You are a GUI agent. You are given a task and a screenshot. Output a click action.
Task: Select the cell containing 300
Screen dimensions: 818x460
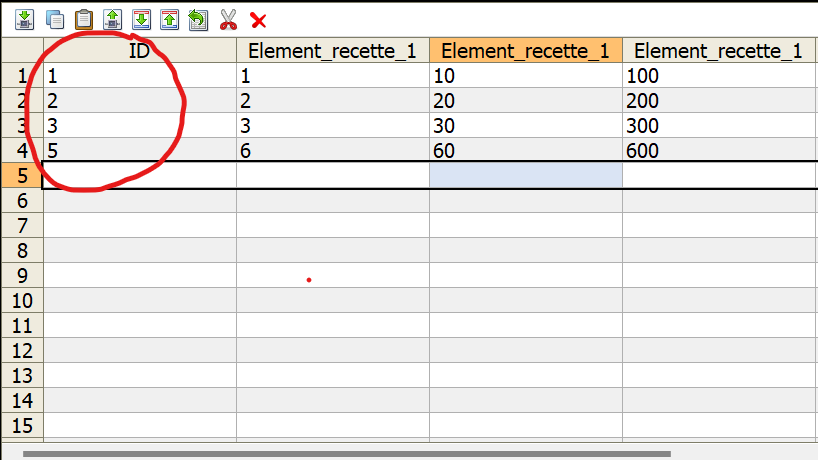coord(720,126)
